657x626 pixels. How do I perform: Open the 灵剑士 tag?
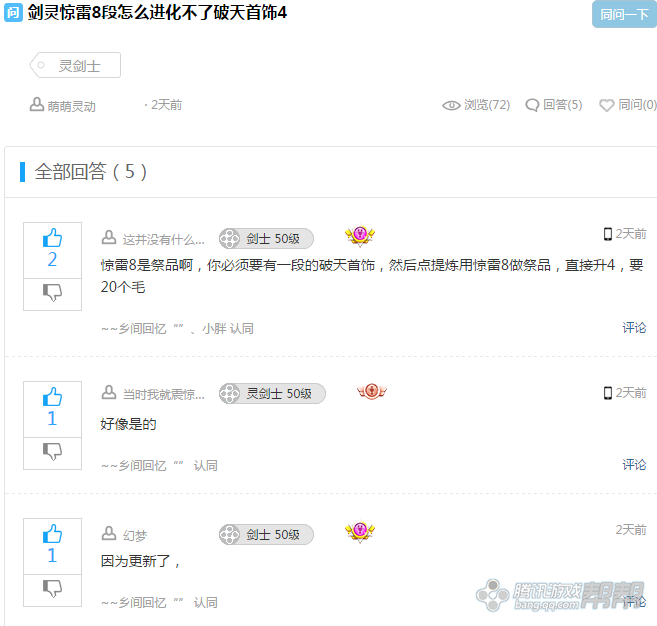point(75,65)
